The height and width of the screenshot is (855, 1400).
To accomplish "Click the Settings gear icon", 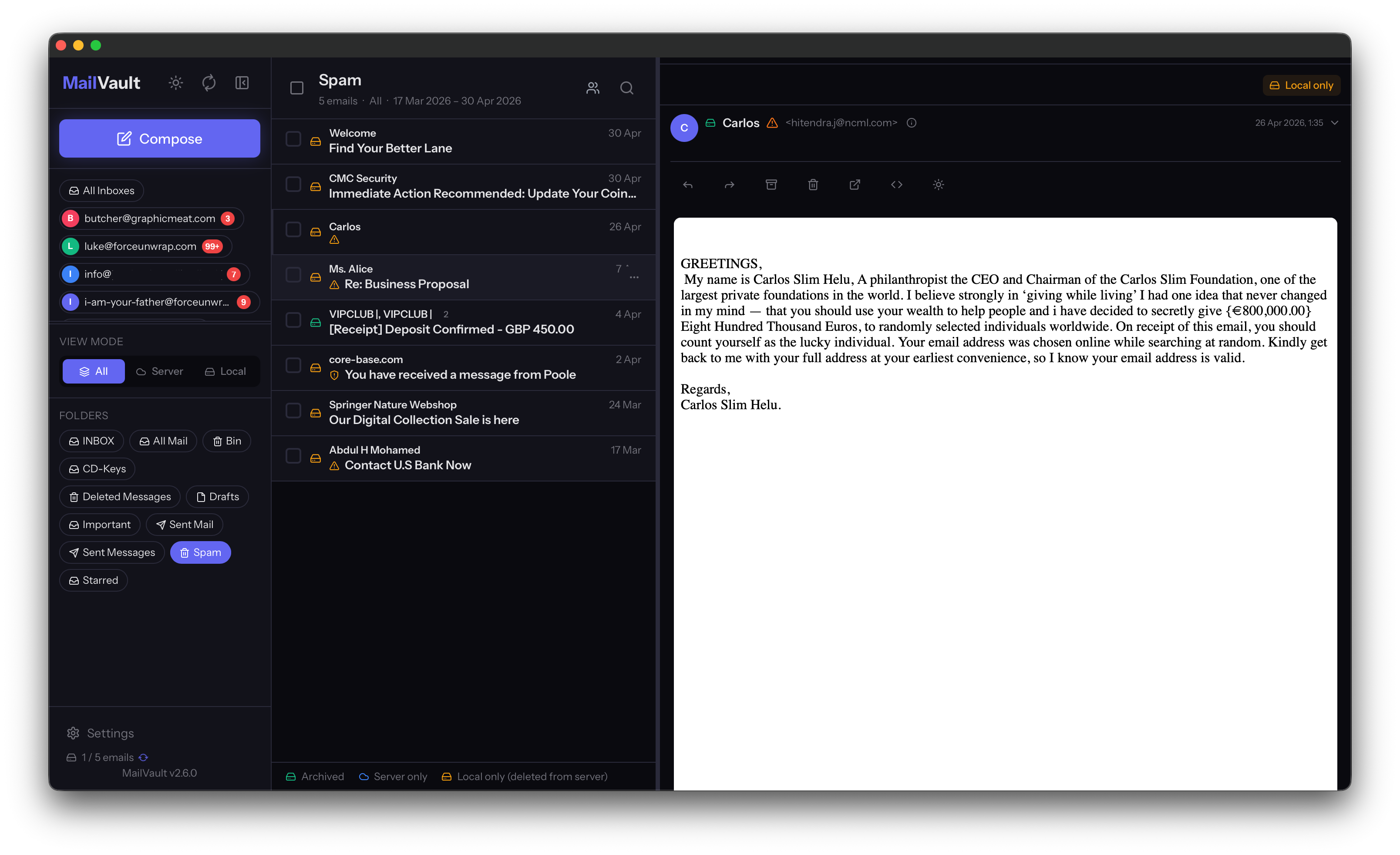I will 73,734.
